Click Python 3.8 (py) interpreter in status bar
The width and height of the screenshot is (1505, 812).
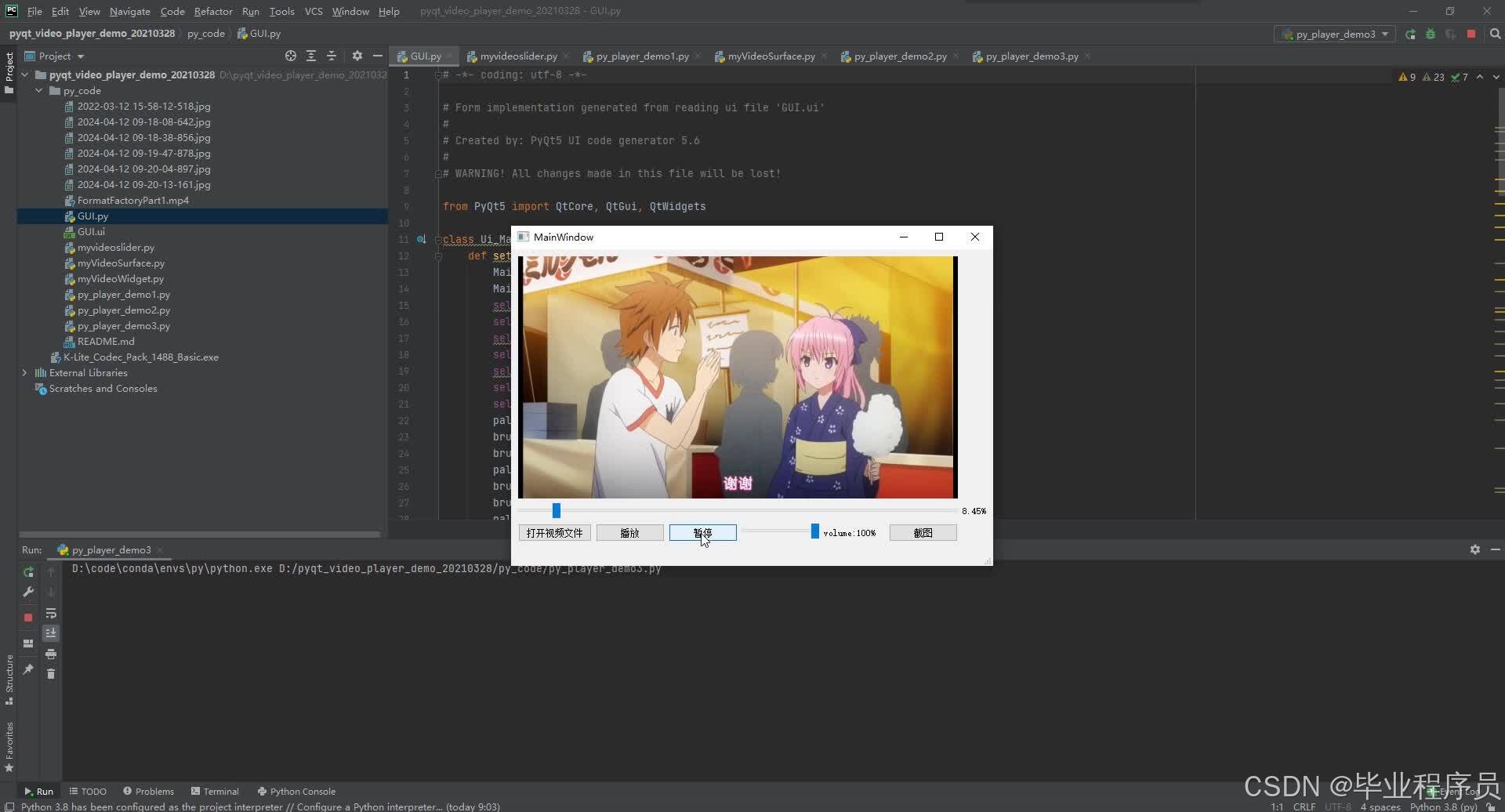1443,807
